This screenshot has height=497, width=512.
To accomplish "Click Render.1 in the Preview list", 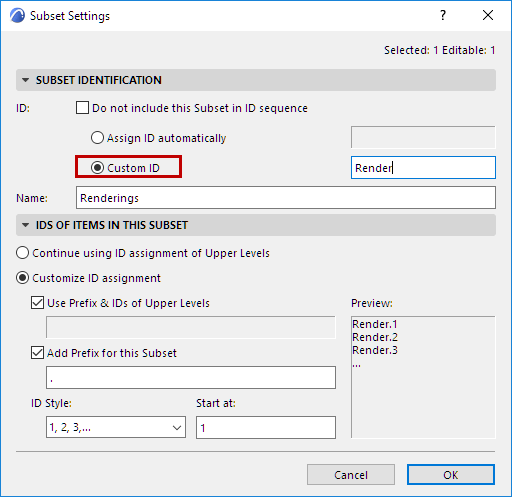I will pyautogui.click(x=375, y=324).
